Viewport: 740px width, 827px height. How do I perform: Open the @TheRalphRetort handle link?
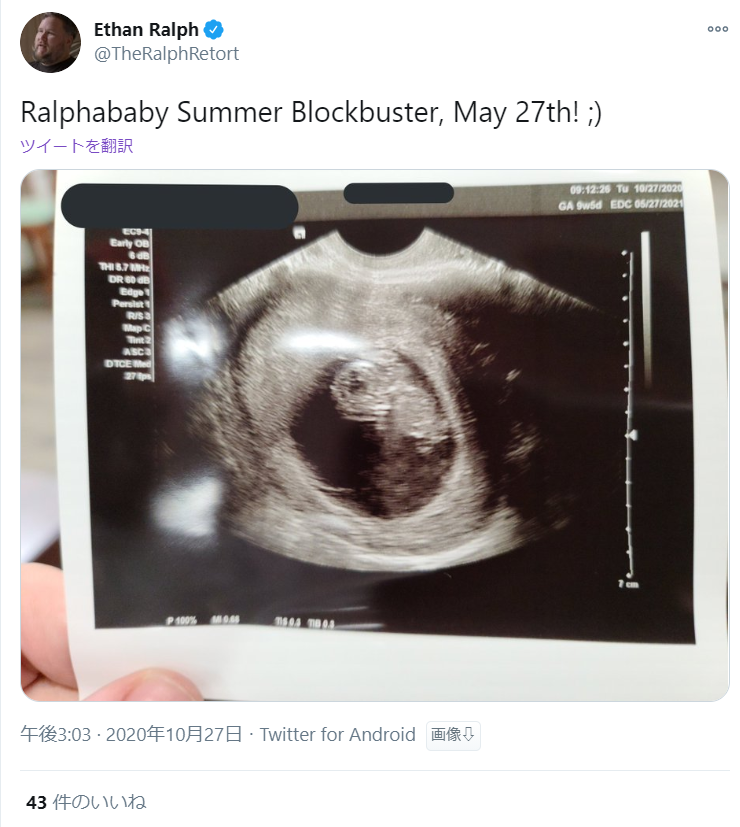(166, 54)
